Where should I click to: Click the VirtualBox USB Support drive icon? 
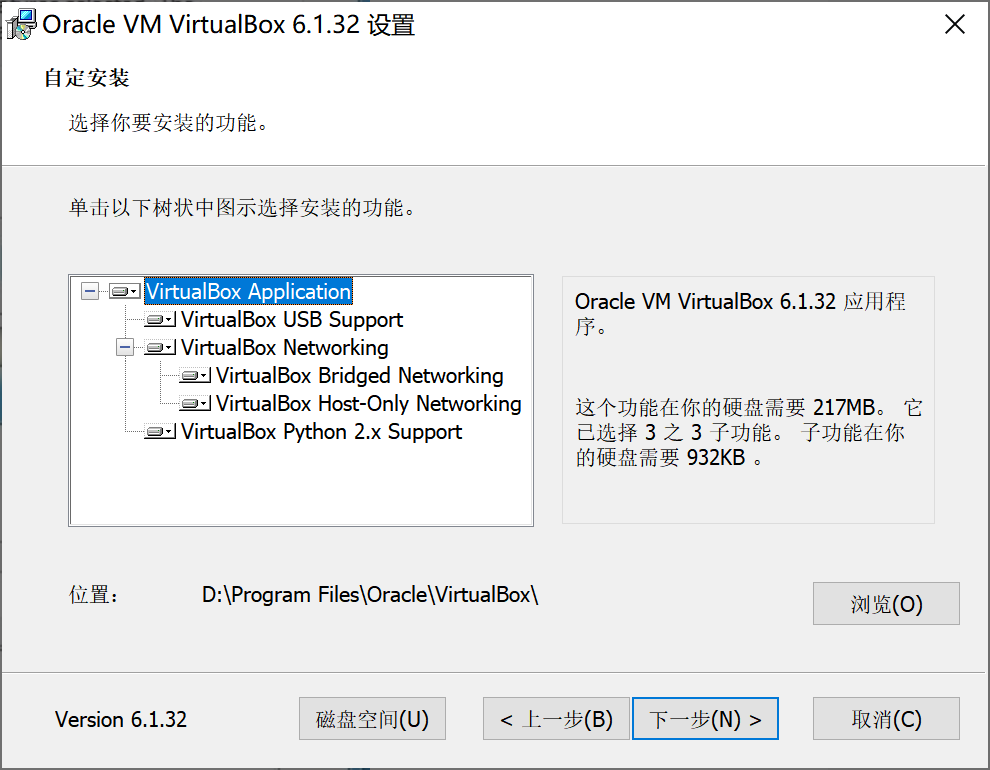[160, 319]
